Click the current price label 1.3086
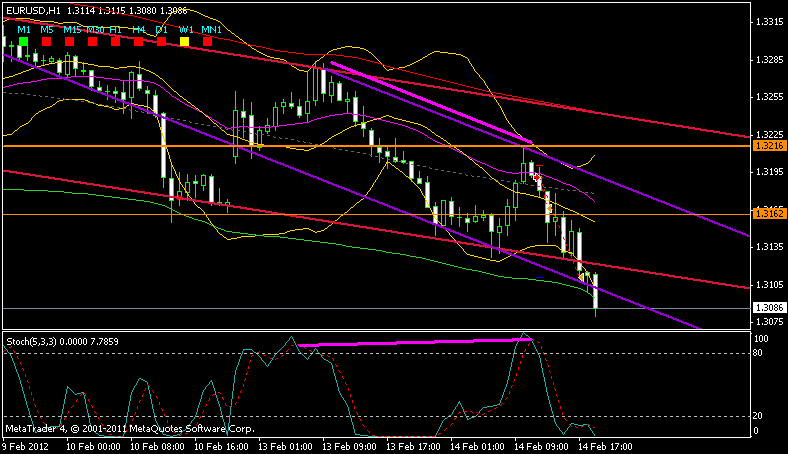 [x=769, y=308]
